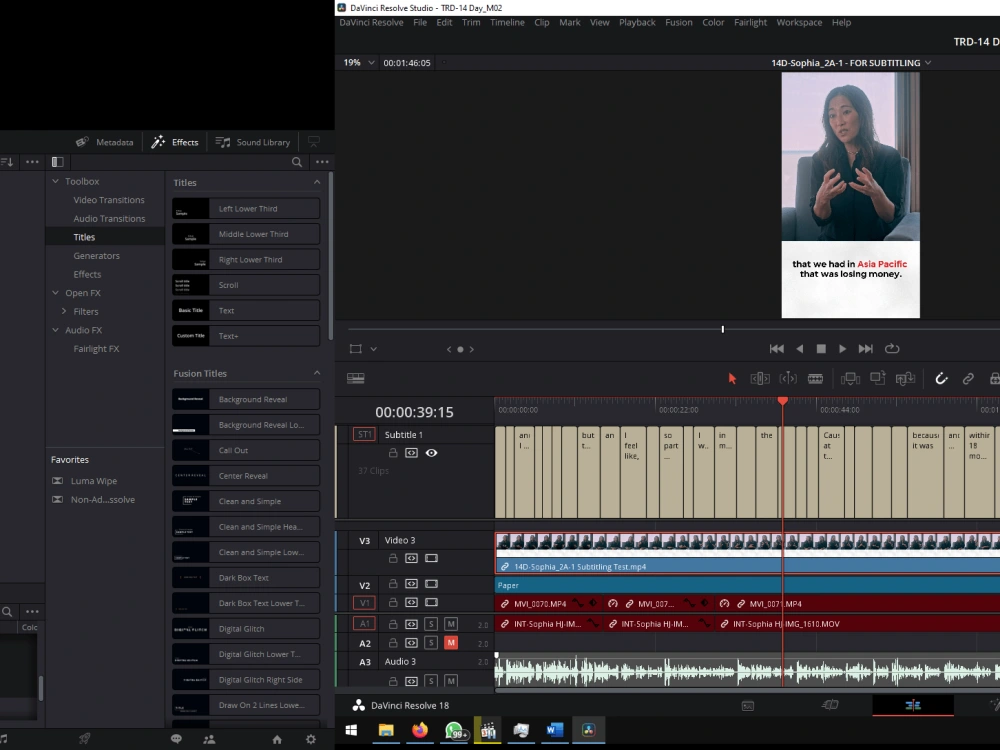The width and height of the screenshot is (1000, 750).
Task: Toggle the effects panel sidebar layout icon
Action: click(x=57, y=162)
